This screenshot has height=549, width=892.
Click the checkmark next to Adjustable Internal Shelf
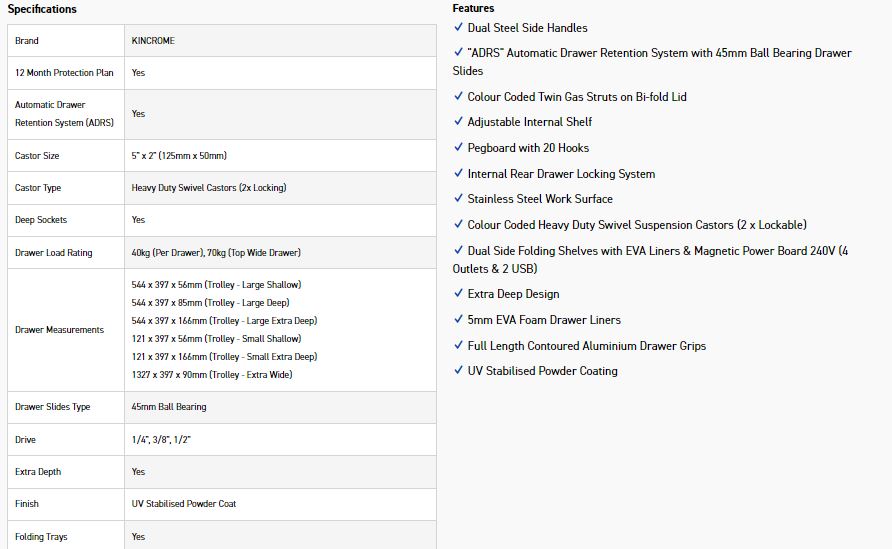pos(458,122)
